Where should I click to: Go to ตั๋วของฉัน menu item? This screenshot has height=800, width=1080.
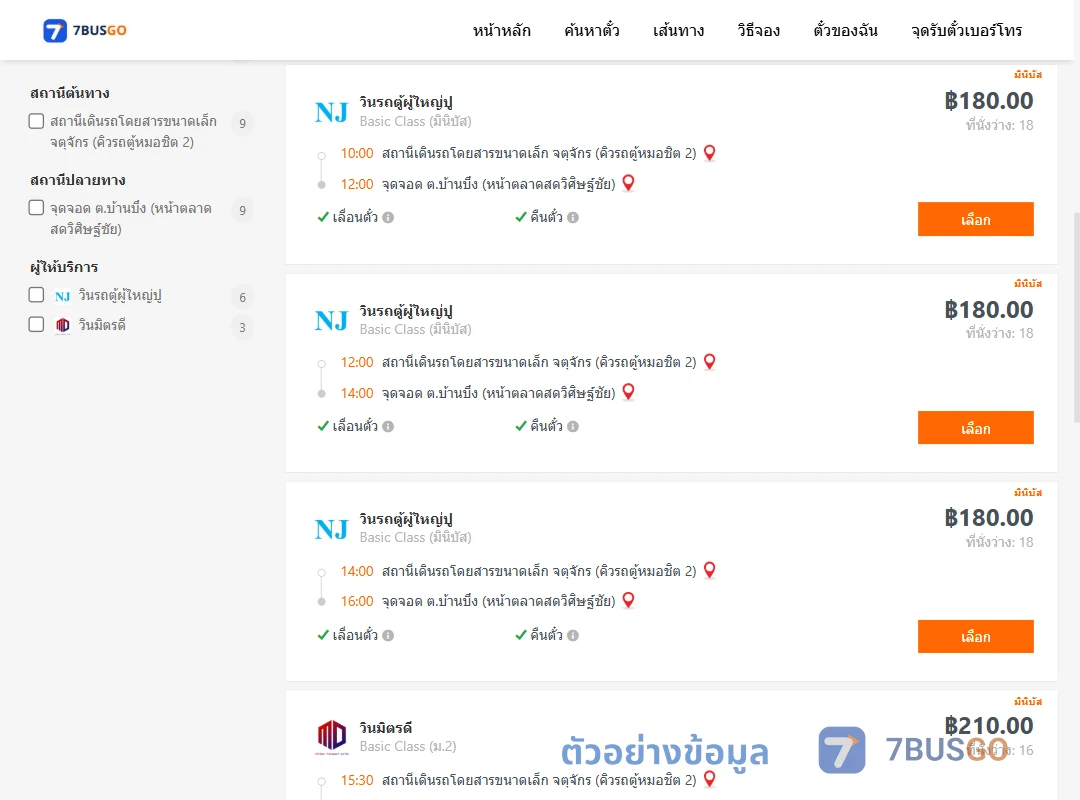(x=845, y=30)
